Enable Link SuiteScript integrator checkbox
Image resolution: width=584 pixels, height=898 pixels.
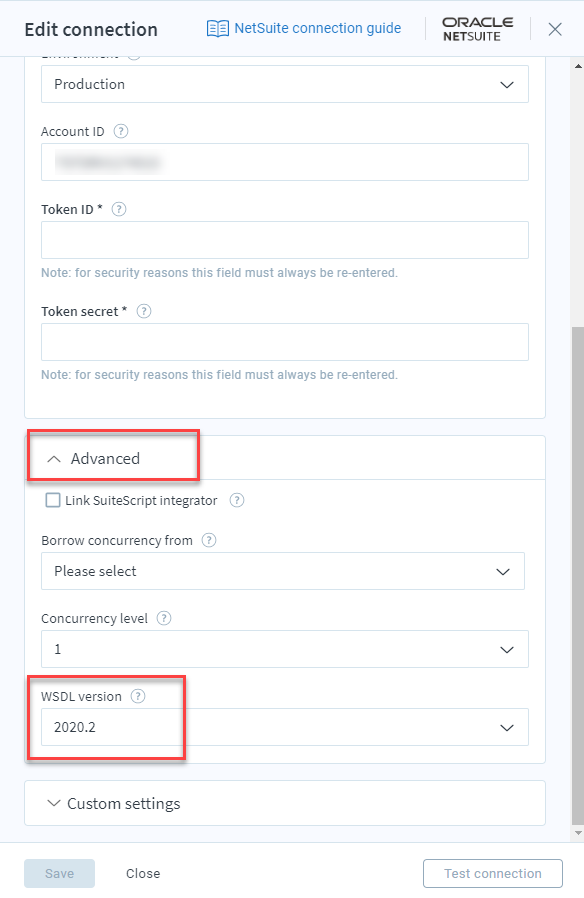click(53, 500)
